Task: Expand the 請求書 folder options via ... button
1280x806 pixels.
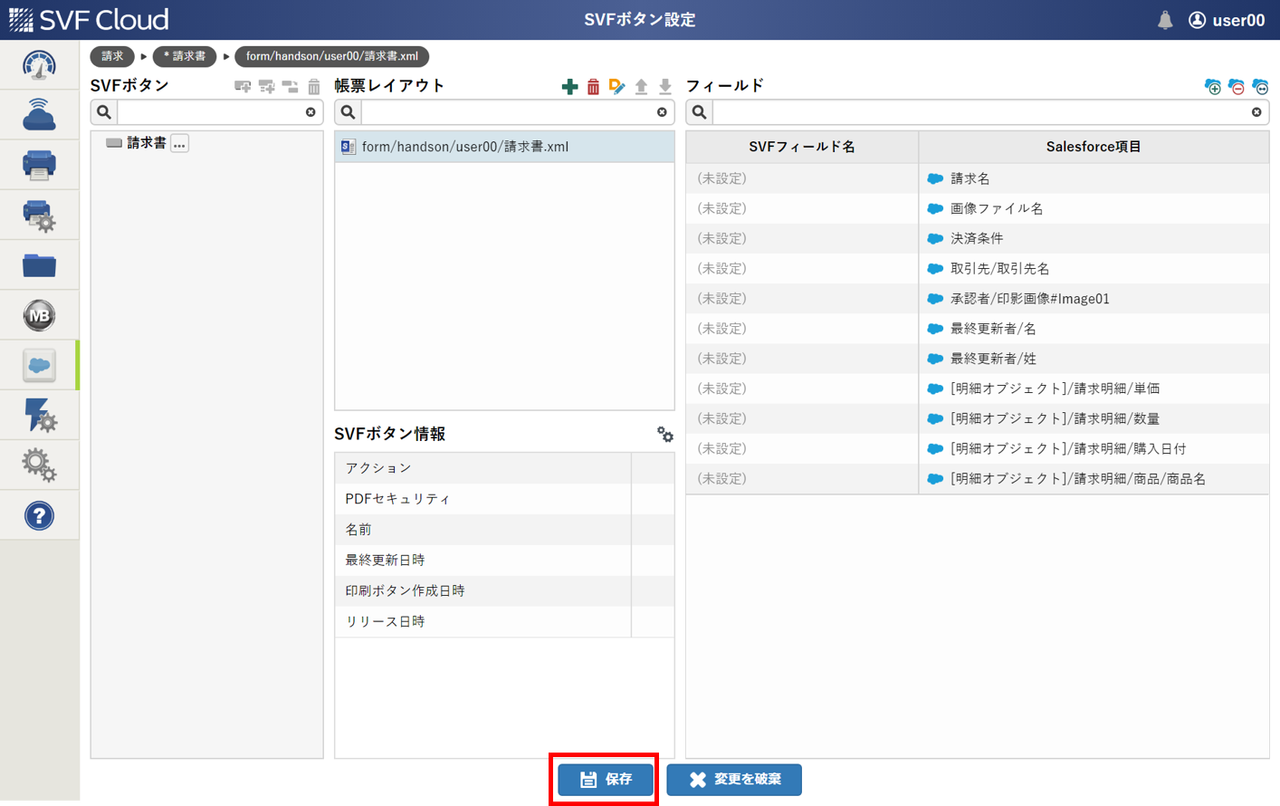Action: coord(178,144)
